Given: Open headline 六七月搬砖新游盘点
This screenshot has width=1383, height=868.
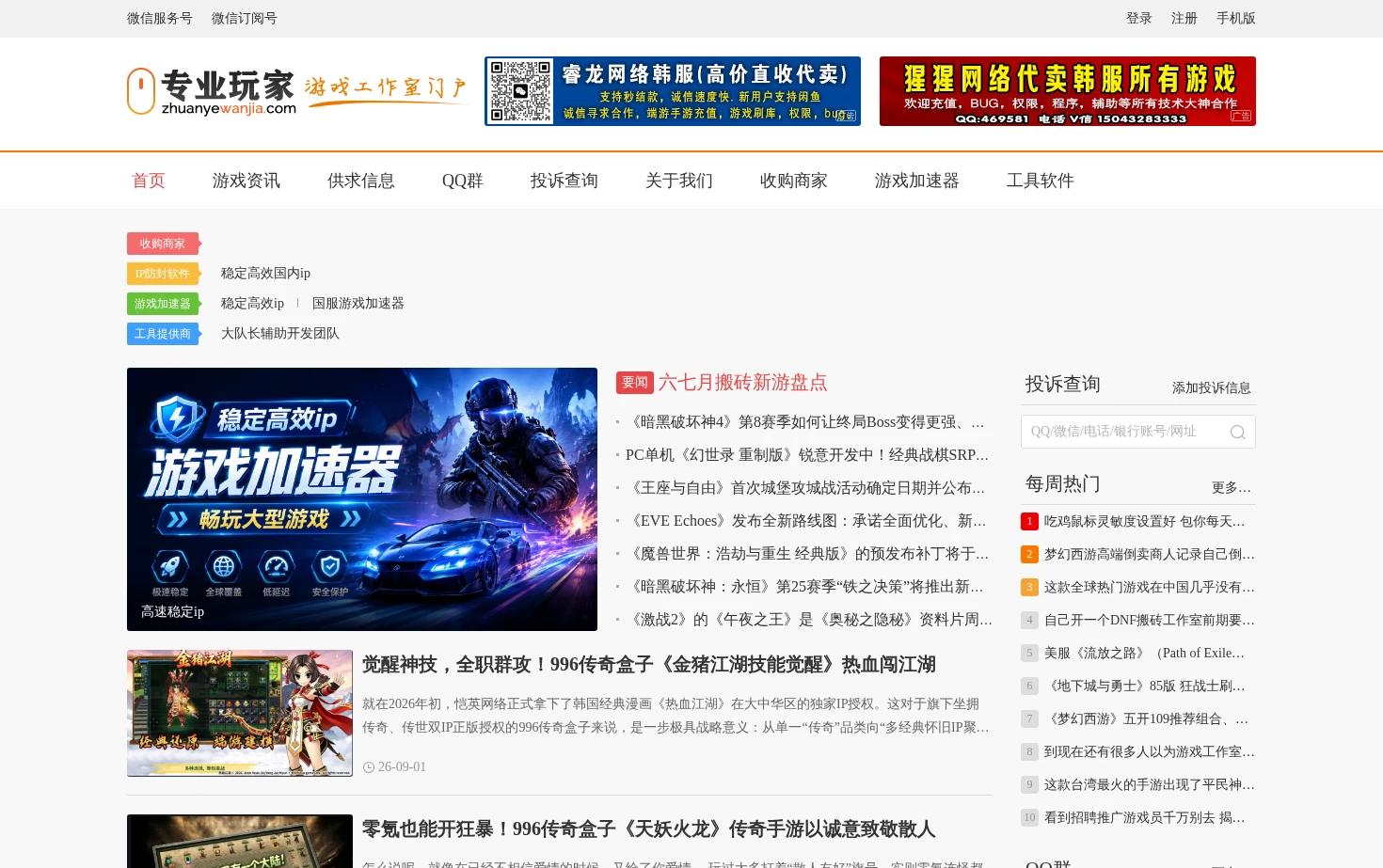Looking at the screenshot, I should 742,383.
